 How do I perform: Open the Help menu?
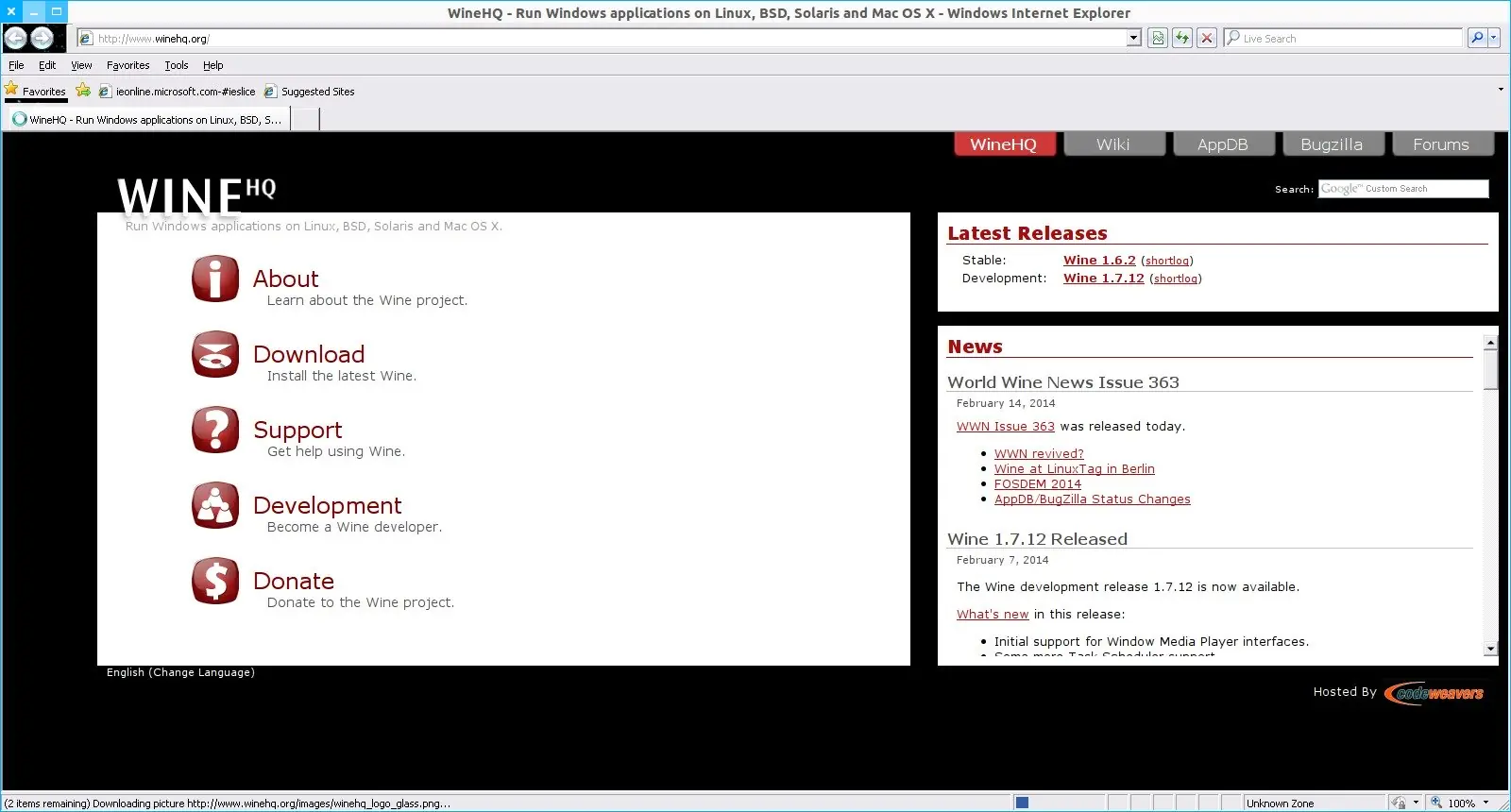[212, 65]
